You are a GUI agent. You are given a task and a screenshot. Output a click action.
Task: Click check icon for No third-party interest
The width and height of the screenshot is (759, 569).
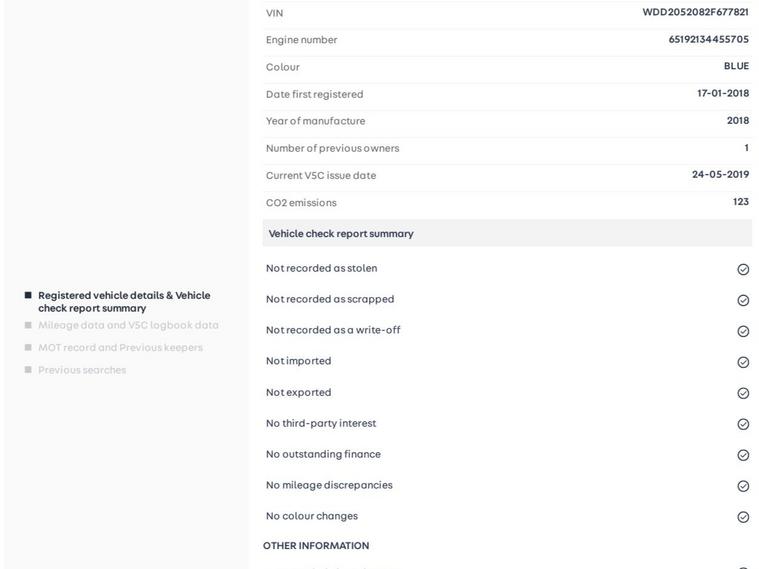tap(743, 424)
